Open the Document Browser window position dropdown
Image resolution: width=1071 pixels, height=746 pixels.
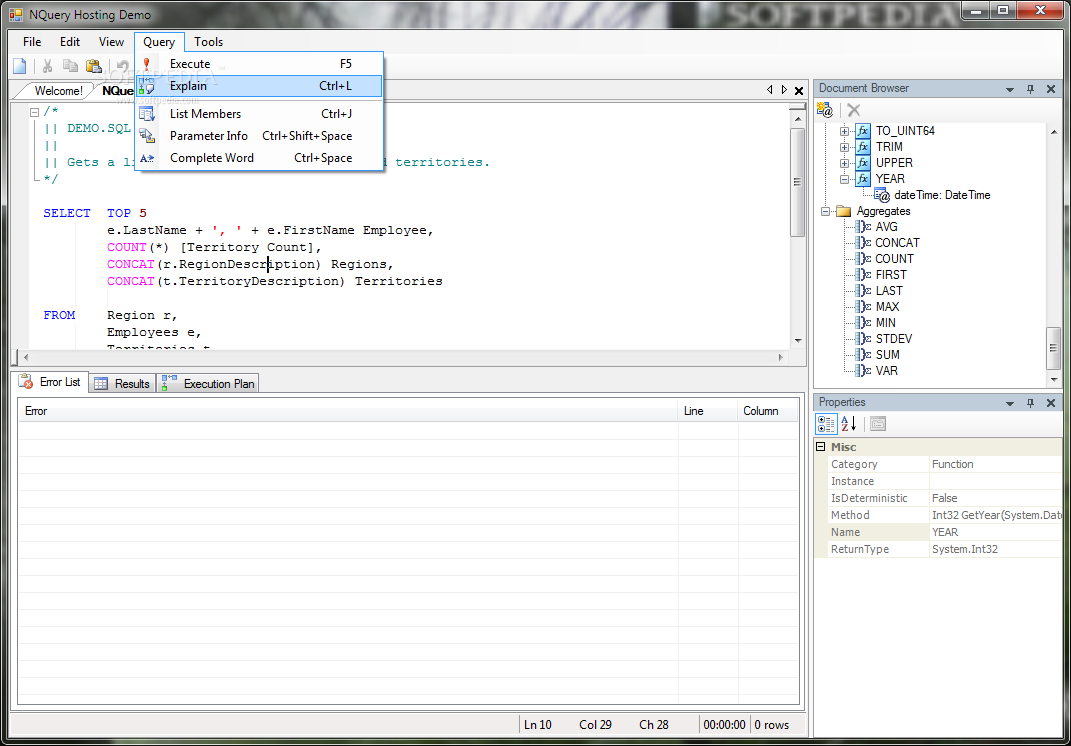(x=1010, y=89)
